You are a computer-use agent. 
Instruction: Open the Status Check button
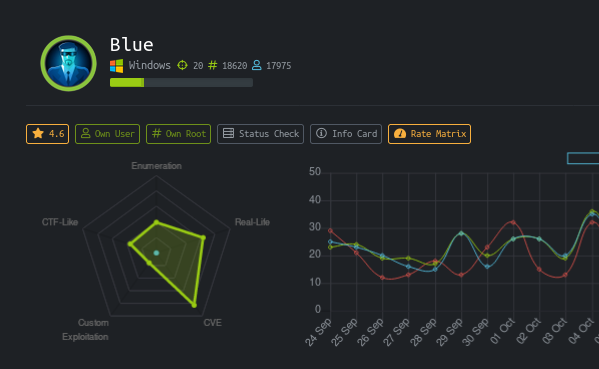pyautogui.click(x=261, y=134)
